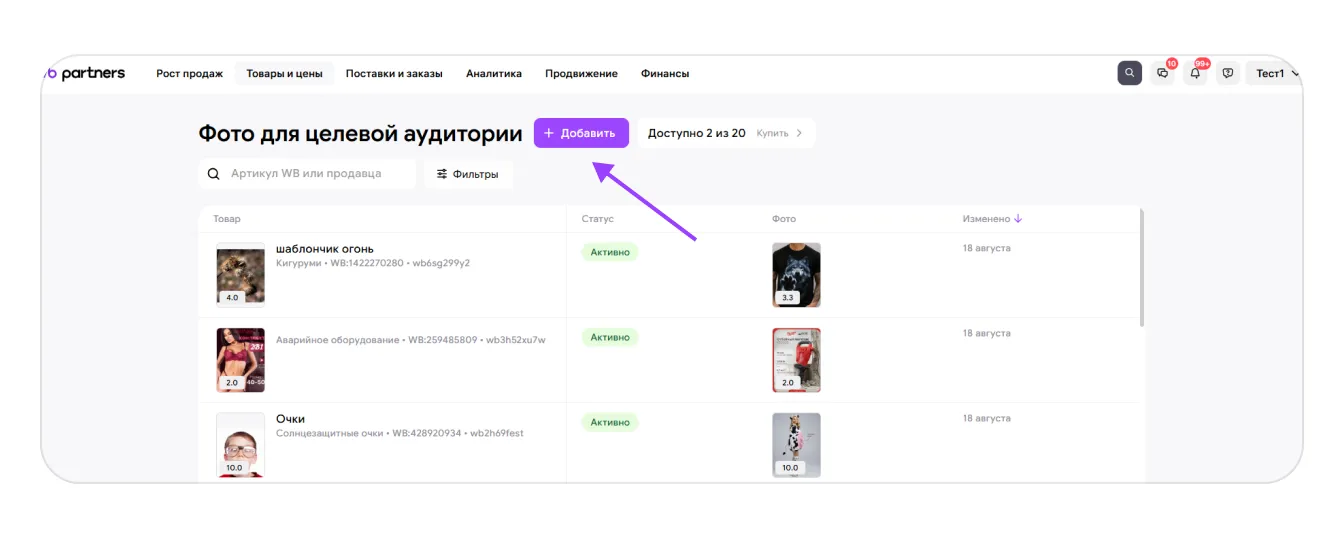The image size is (1344, 538).
Task: Click the Изменено column header
Action: (986, 218)
